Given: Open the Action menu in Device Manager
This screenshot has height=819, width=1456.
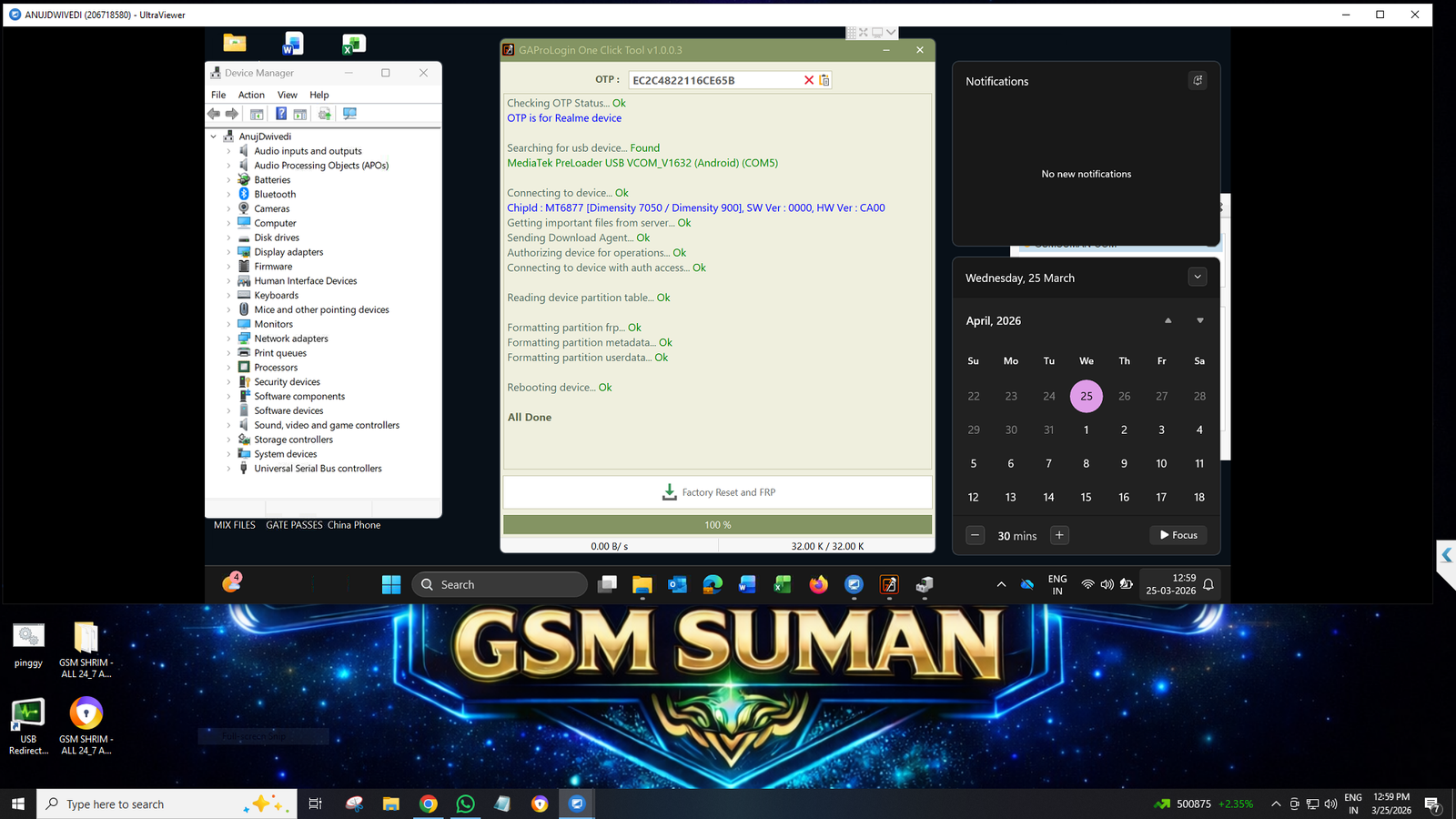Looking at the screenshot, I should point(251,95).
